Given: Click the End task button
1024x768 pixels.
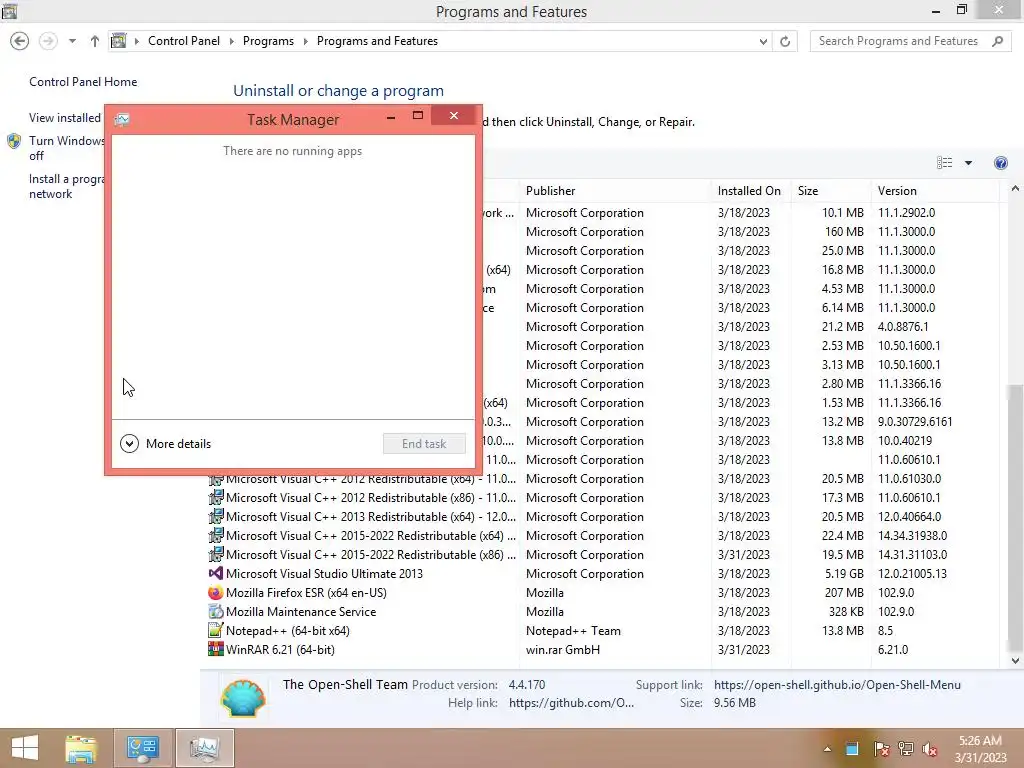Looking at the screenshot, I should point(424,444).
